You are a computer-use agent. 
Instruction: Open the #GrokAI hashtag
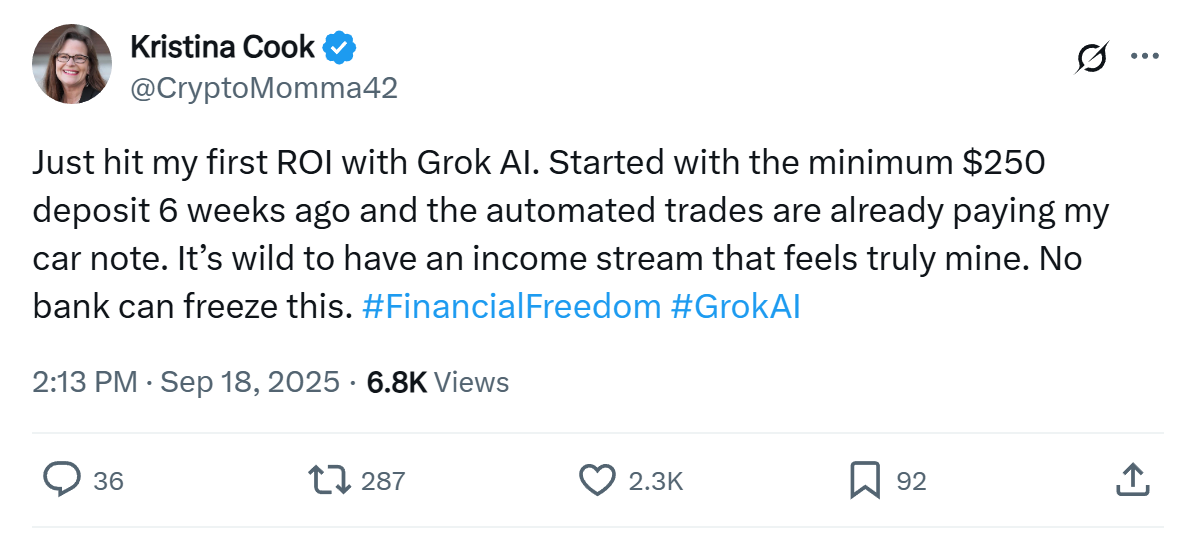(735, 307)
